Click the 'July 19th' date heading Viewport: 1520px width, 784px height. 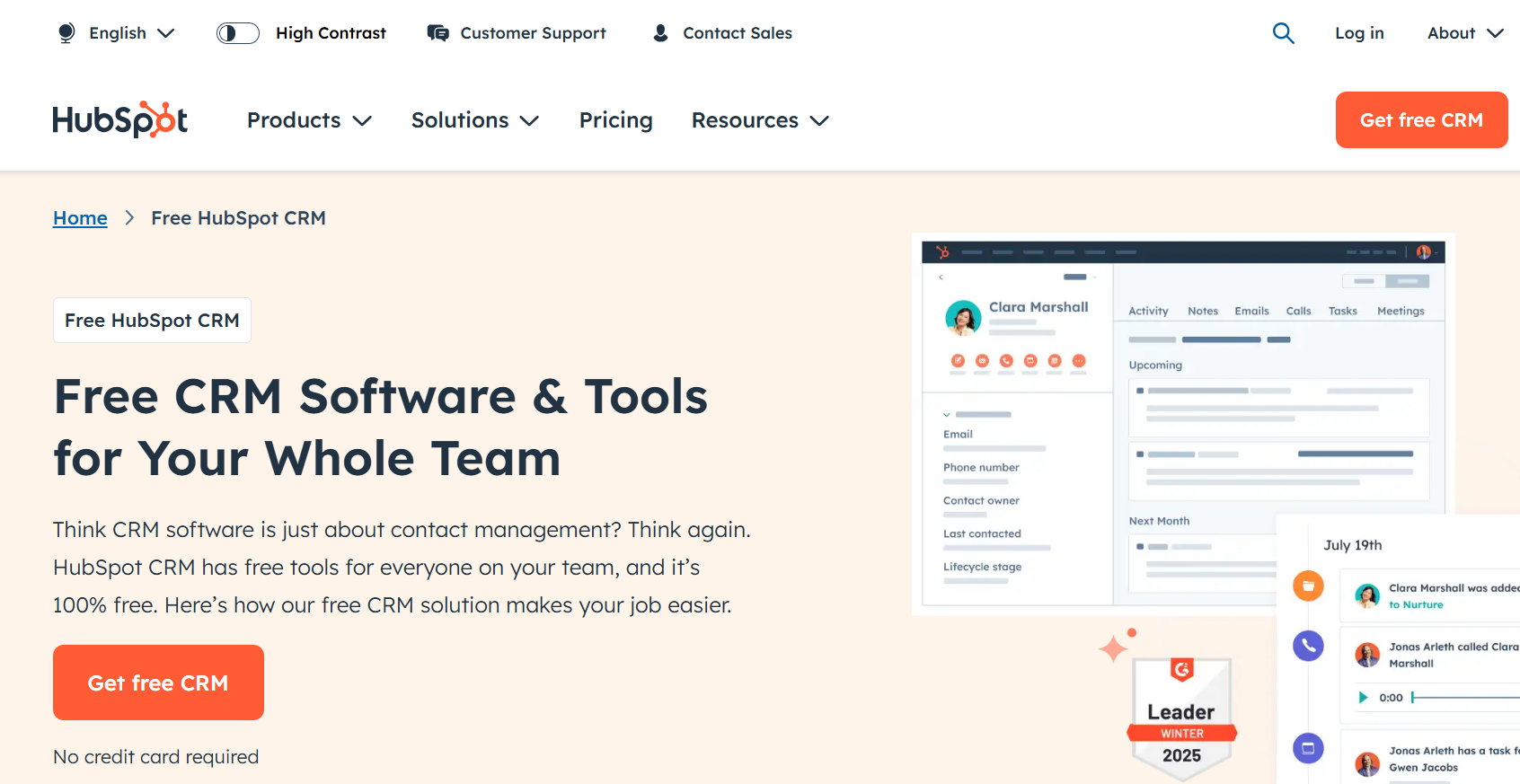(1353, 545)
